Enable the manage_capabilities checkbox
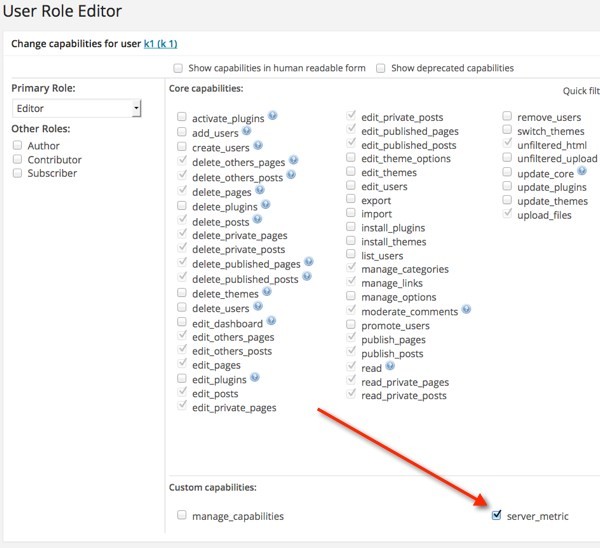Viewport: 600px width, 548px height. (x=182, y=515)
